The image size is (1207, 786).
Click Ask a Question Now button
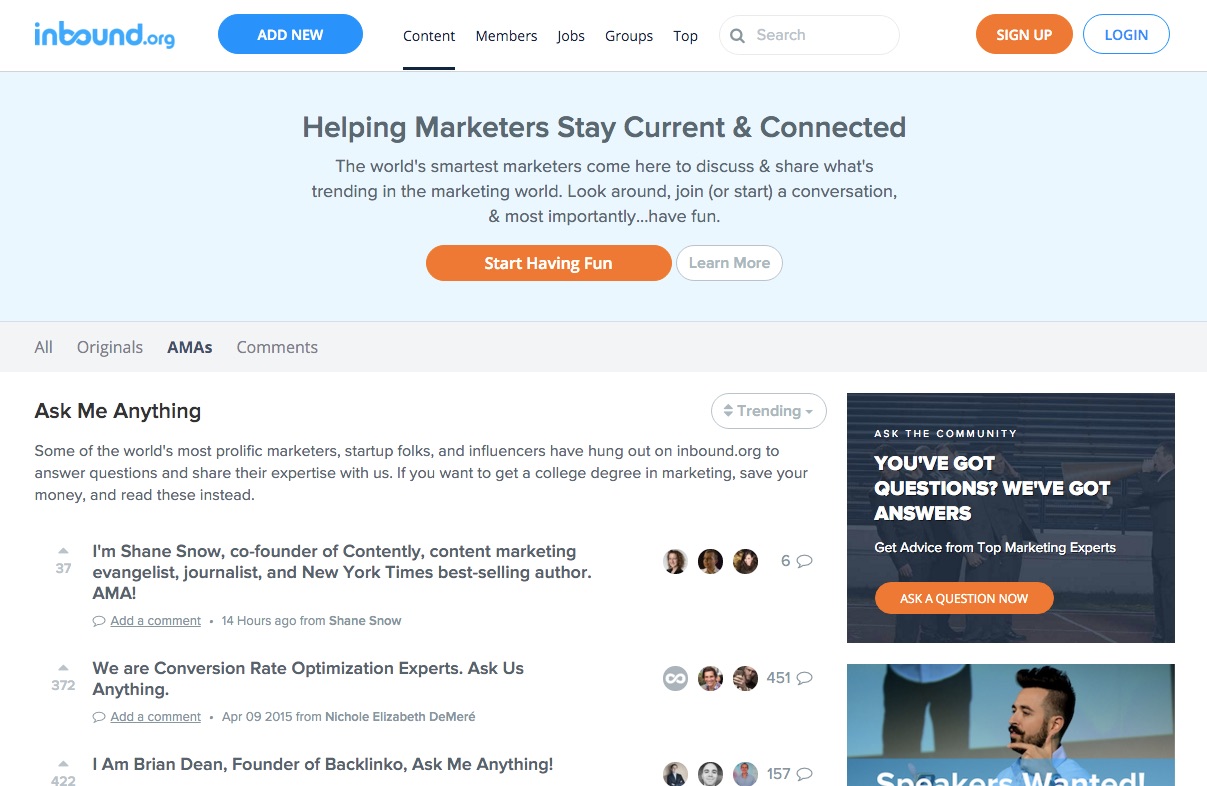click(964, 598)
